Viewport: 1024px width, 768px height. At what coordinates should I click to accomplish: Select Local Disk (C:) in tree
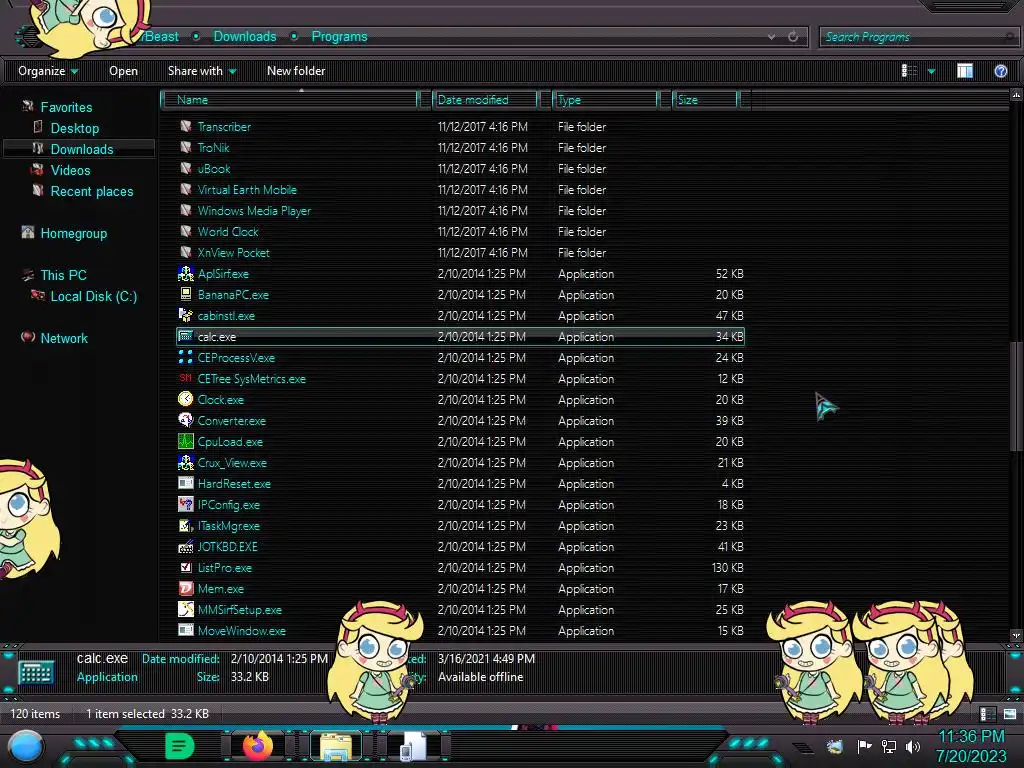tap(94, 296)
